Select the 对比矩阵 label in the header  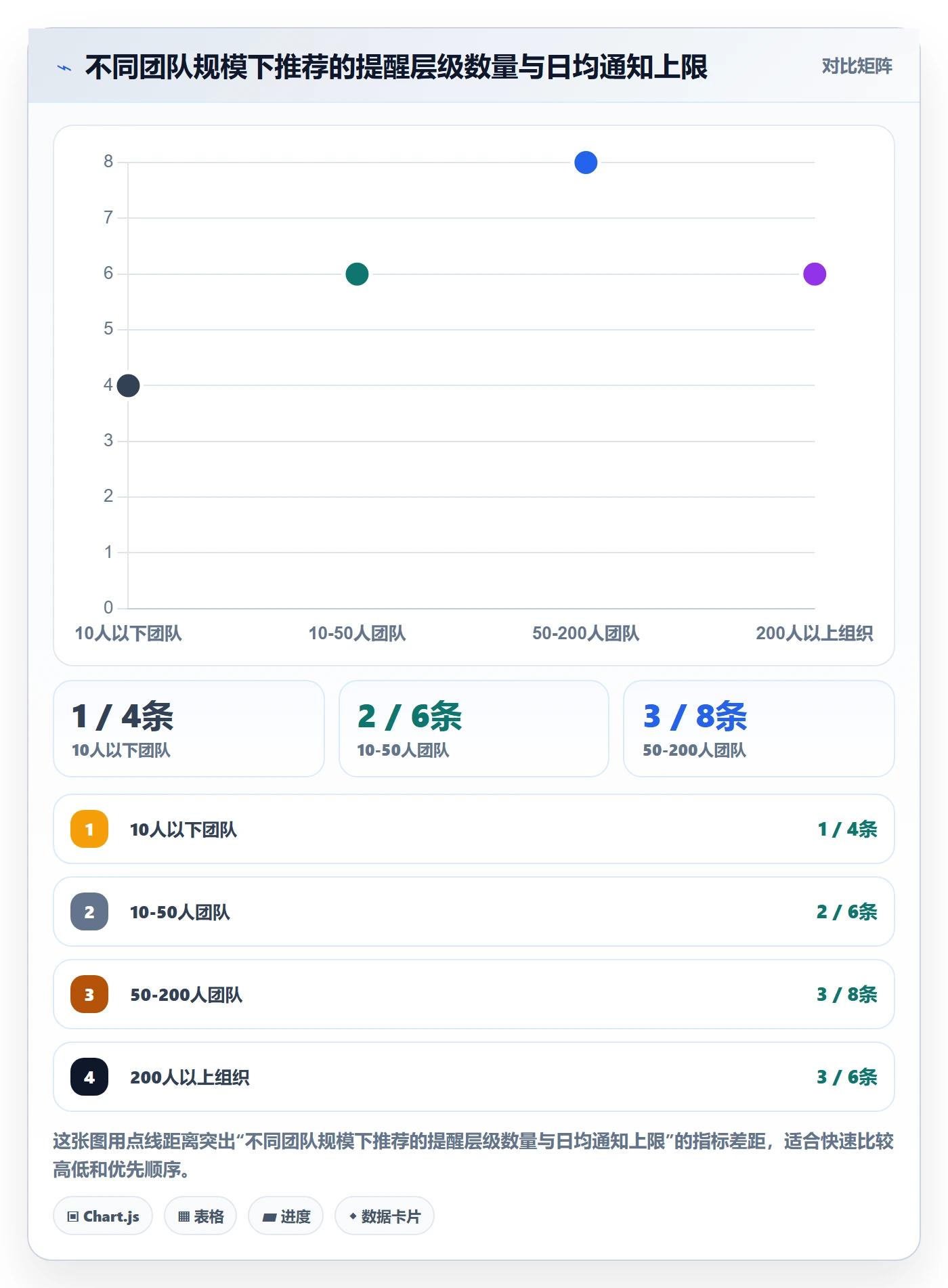pyautogui.click(x=857, y=66)
